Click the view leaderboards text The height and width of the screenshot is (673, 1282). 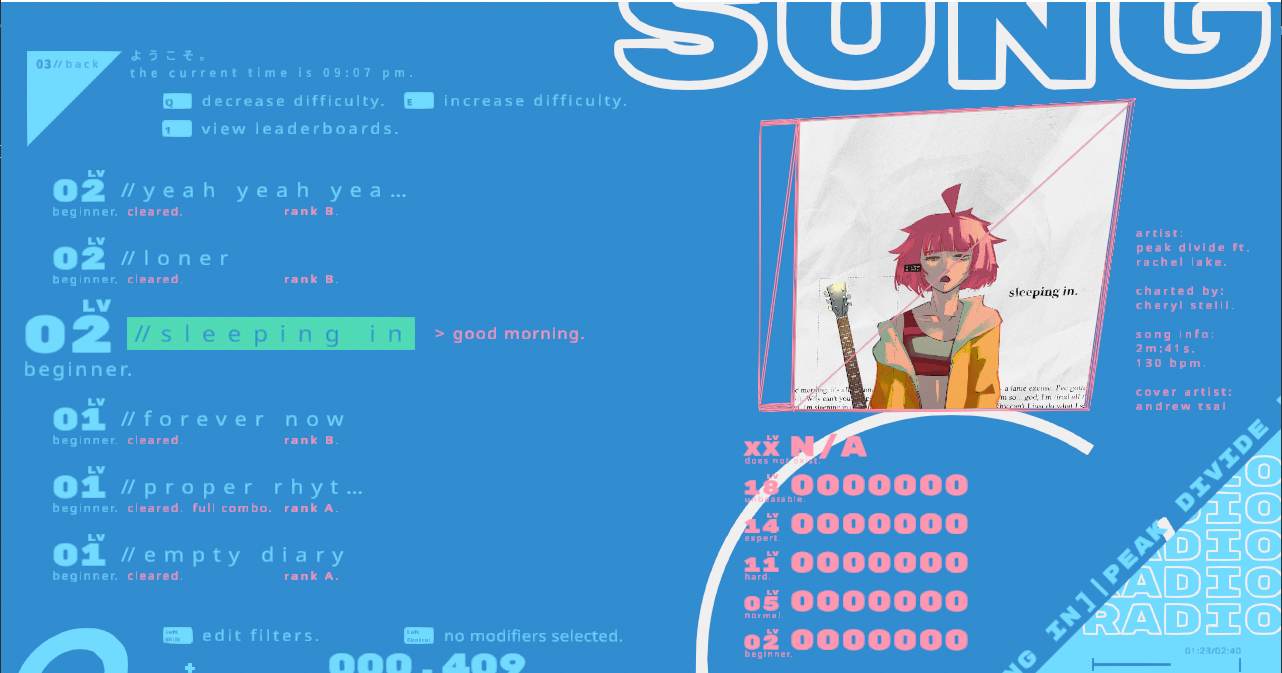(300, 129)
